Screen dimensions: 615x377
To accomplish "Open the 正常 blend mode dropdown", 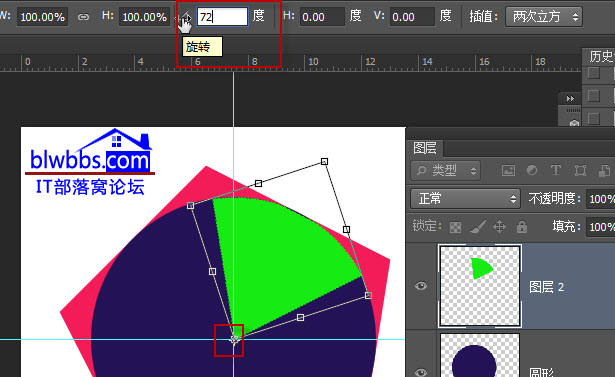I will 466,199.
